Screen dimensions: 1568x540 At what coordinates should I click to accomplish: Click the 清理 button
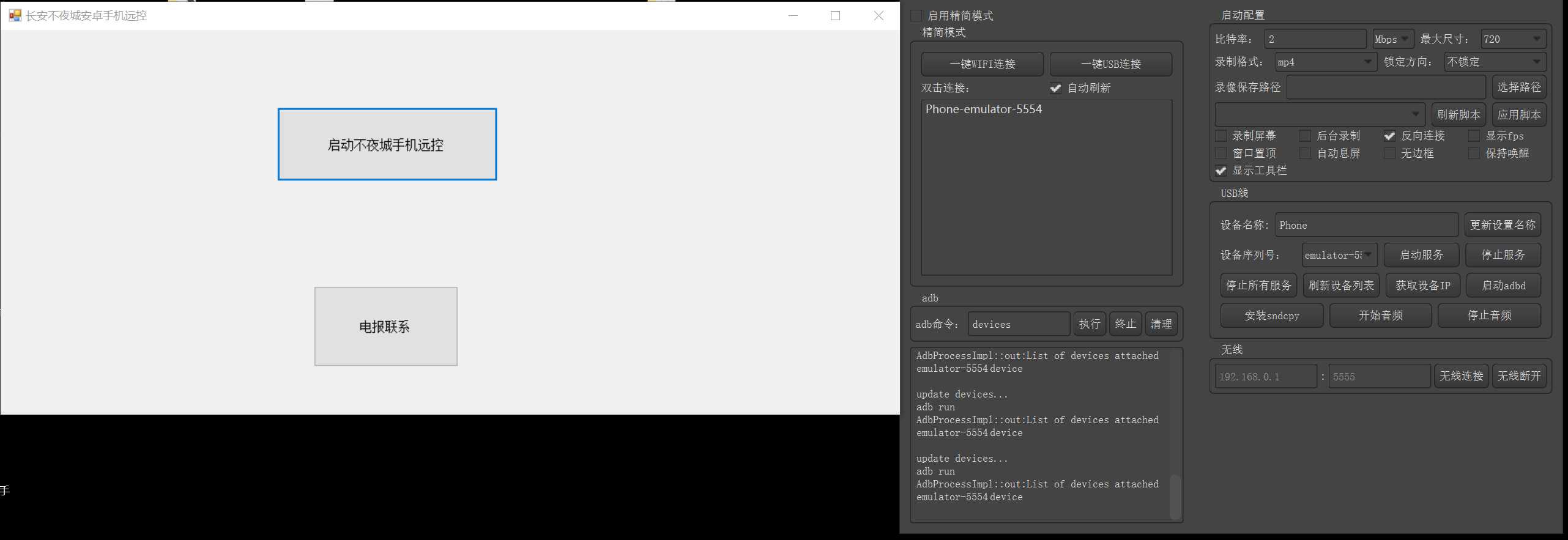(1161, 324)
